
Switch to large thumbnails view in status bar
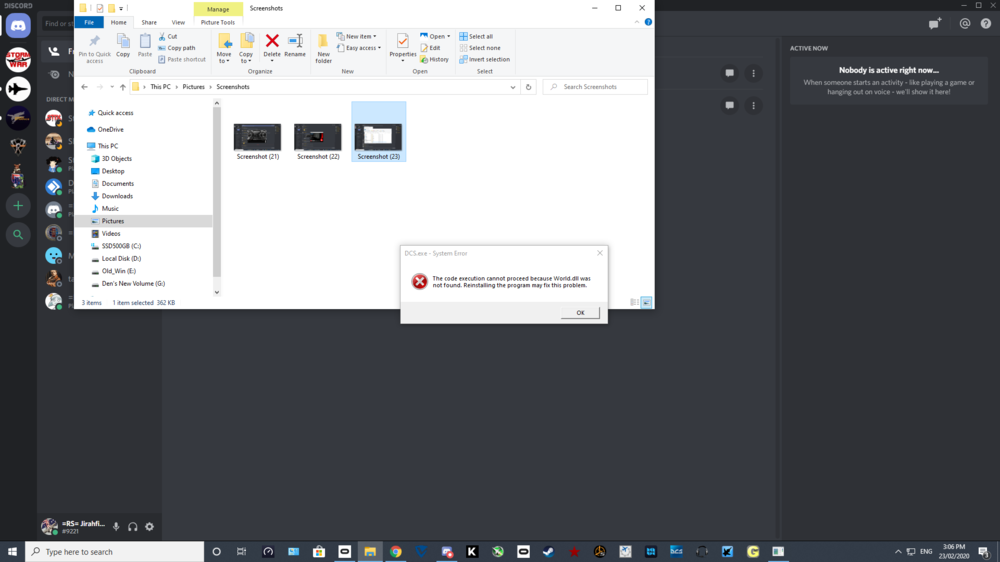tap(646, 302)
